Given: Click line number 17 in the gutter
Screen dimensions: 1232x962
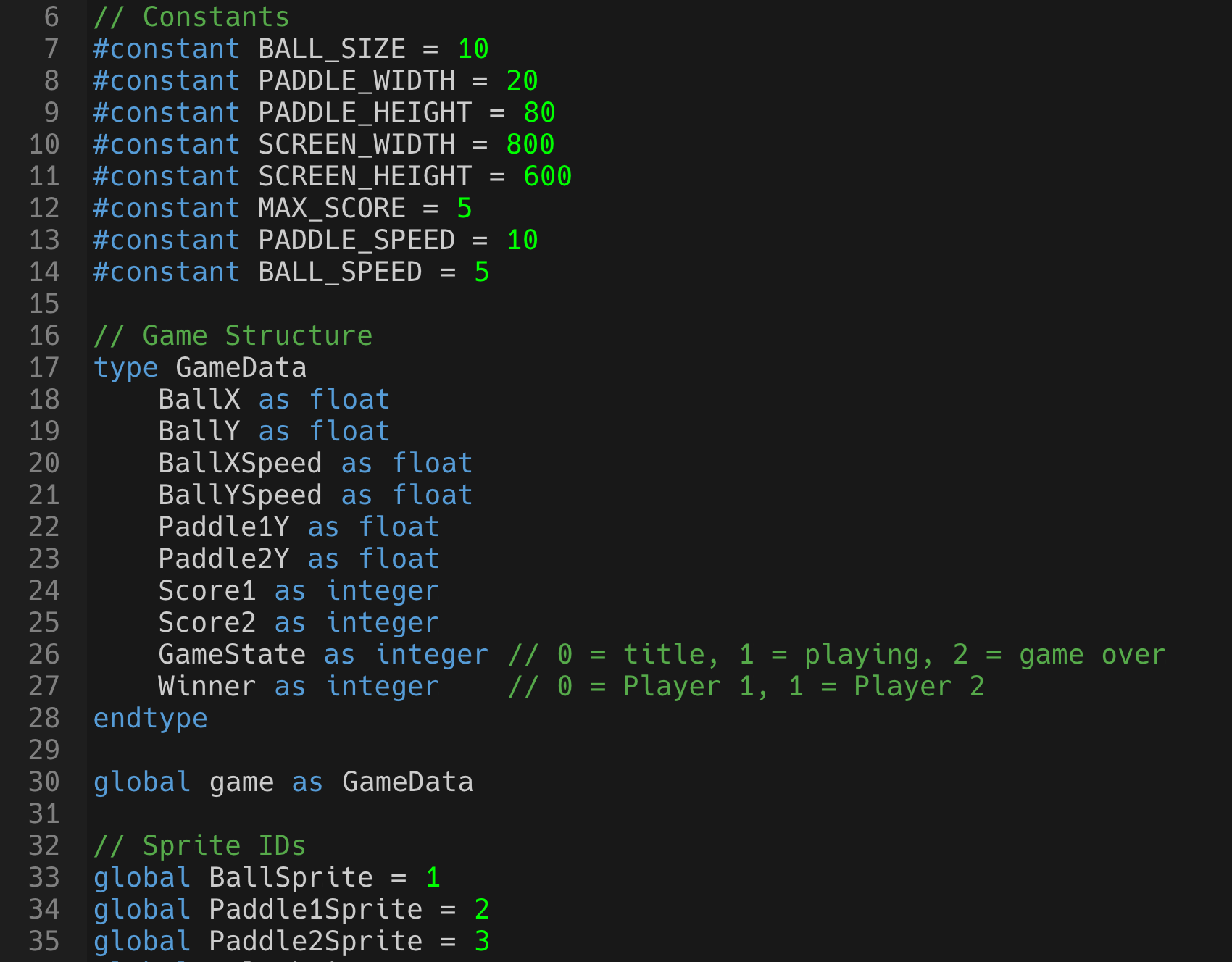Looking at the screenshot, I should click(x=44, y=367).
